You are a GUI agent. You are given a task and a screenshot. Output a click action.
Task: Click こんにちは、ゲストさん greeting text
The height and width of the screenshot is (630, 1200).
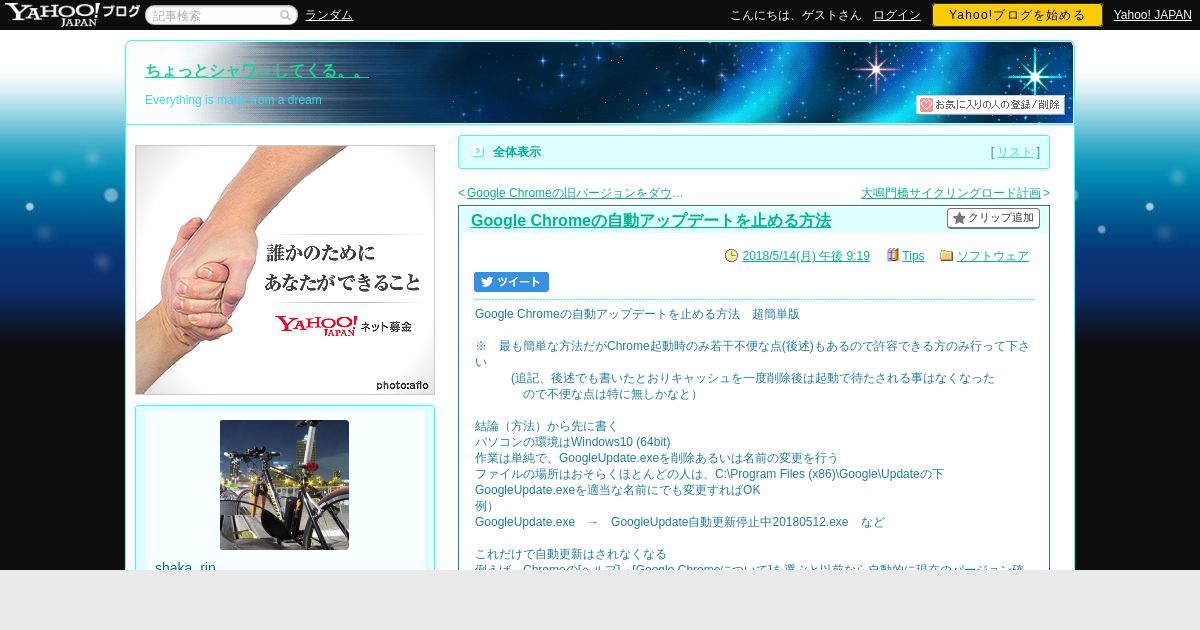tap(796, 15)
